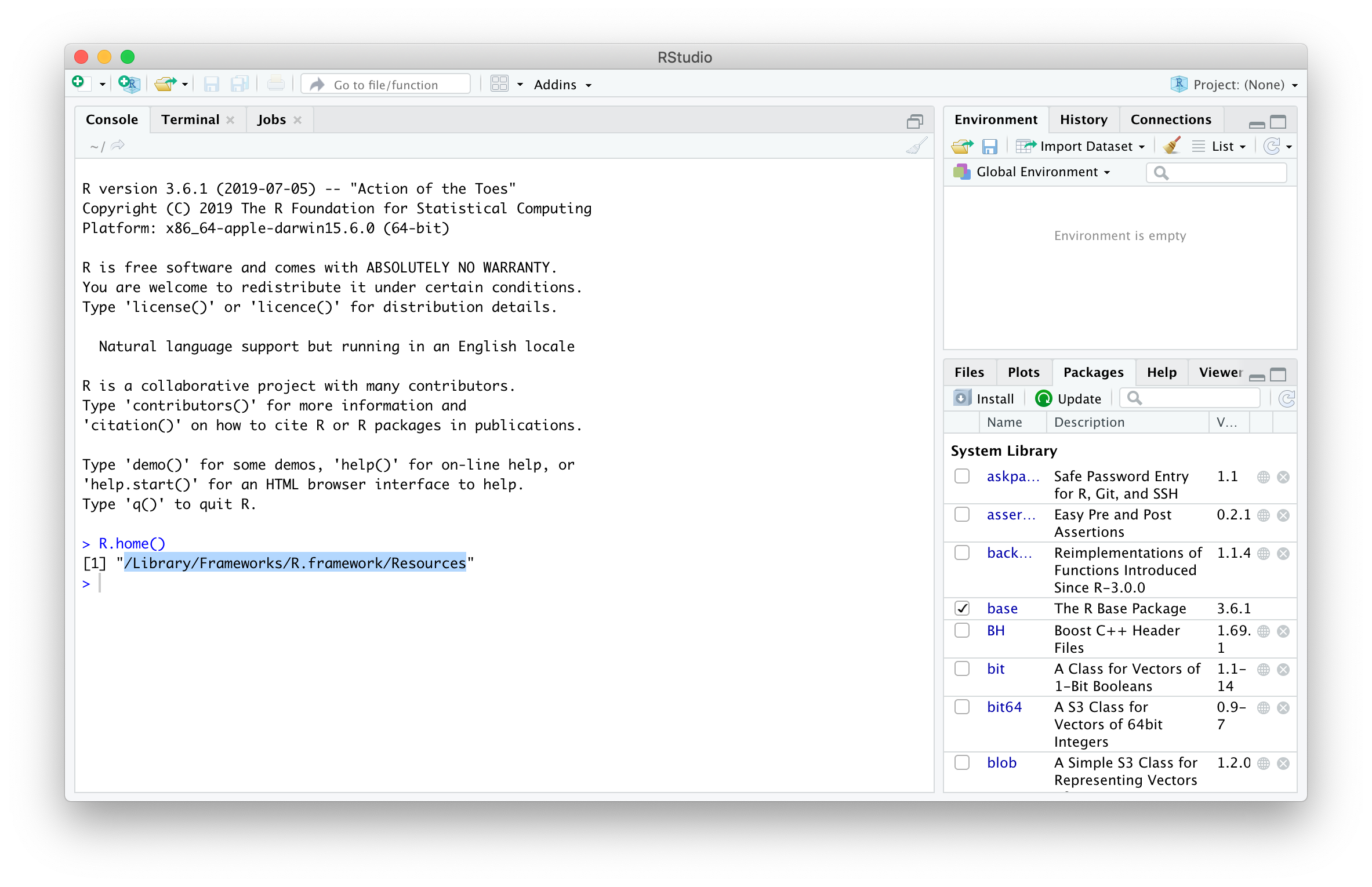Image resolution: width=1372 pixels, height=887 pixels.
Task: Click the clear console broom icon
Action: (x=916, y=146)
